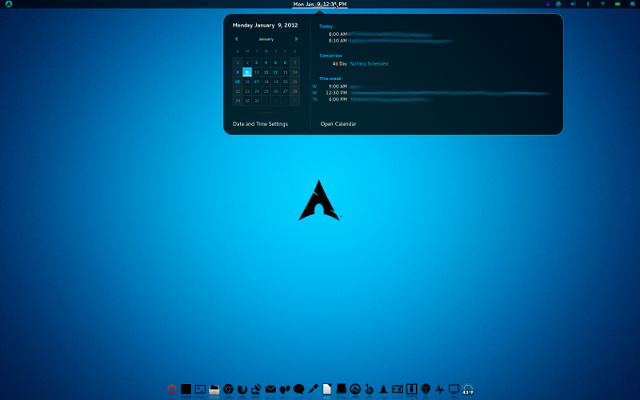
Task: Select January 12 in the calendar
Action: pyautogui.click(x=276, y=72)
